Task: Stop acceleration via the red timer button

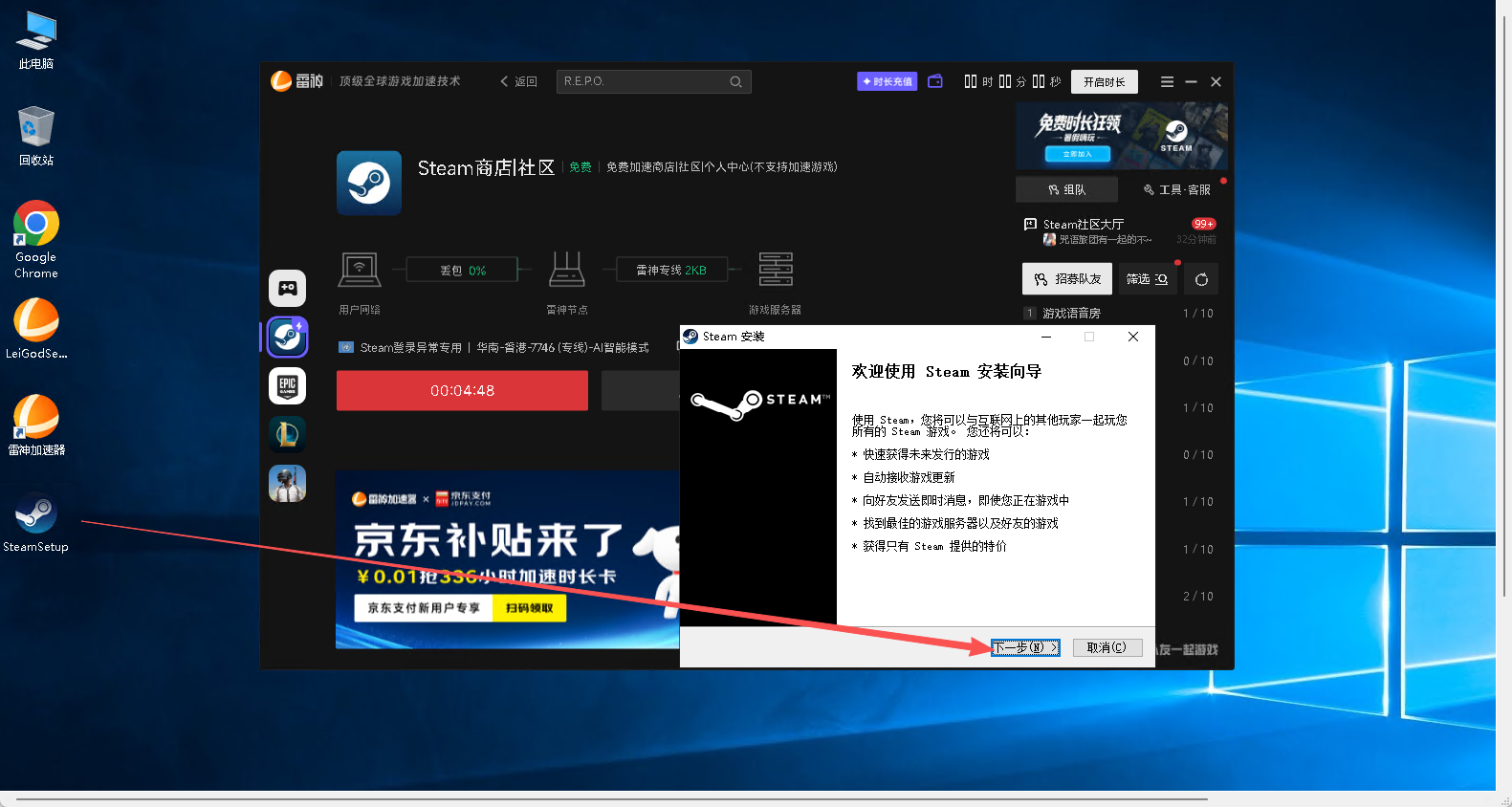Action: pyautogui.click(x=462, y=391)
